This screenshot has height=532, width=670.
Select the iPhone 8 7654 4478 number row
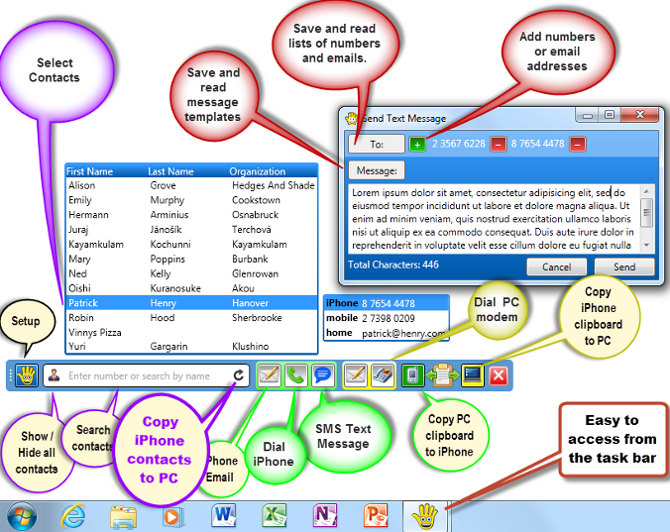pyautogui.click(x=386, y=303)
